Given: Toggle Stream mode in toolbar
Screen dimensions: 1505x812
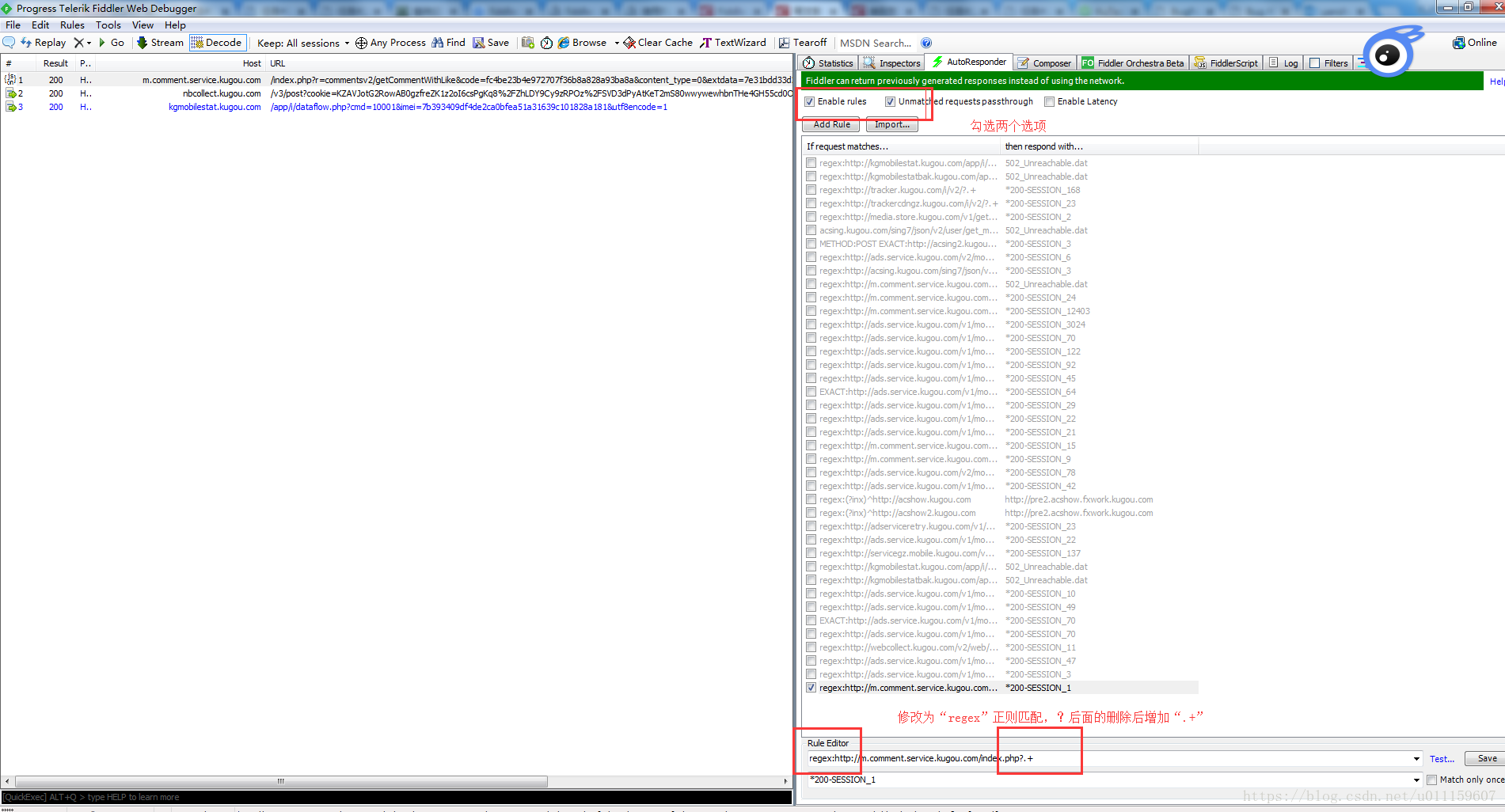Looking at the screenshot, I should [x=160, y=43].
